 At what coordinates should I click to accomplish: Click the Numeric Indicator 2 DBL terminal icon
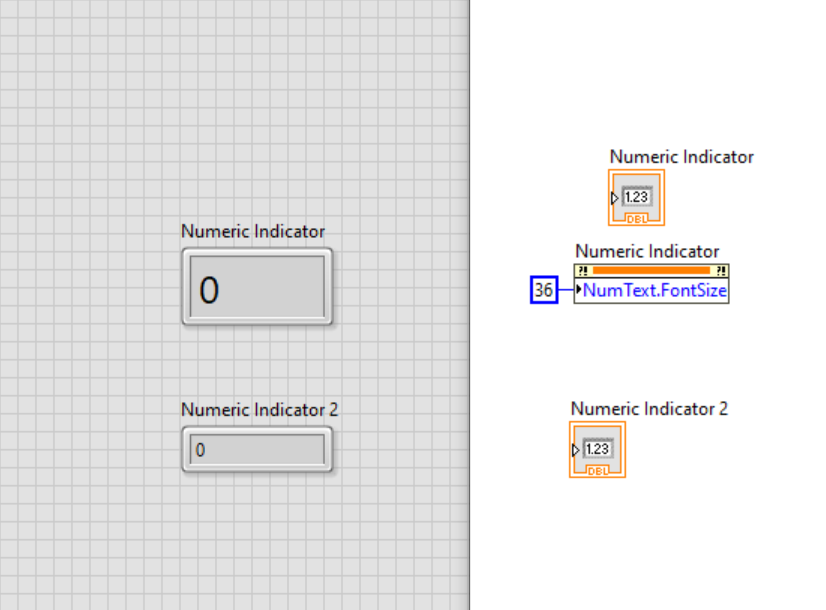597,449
